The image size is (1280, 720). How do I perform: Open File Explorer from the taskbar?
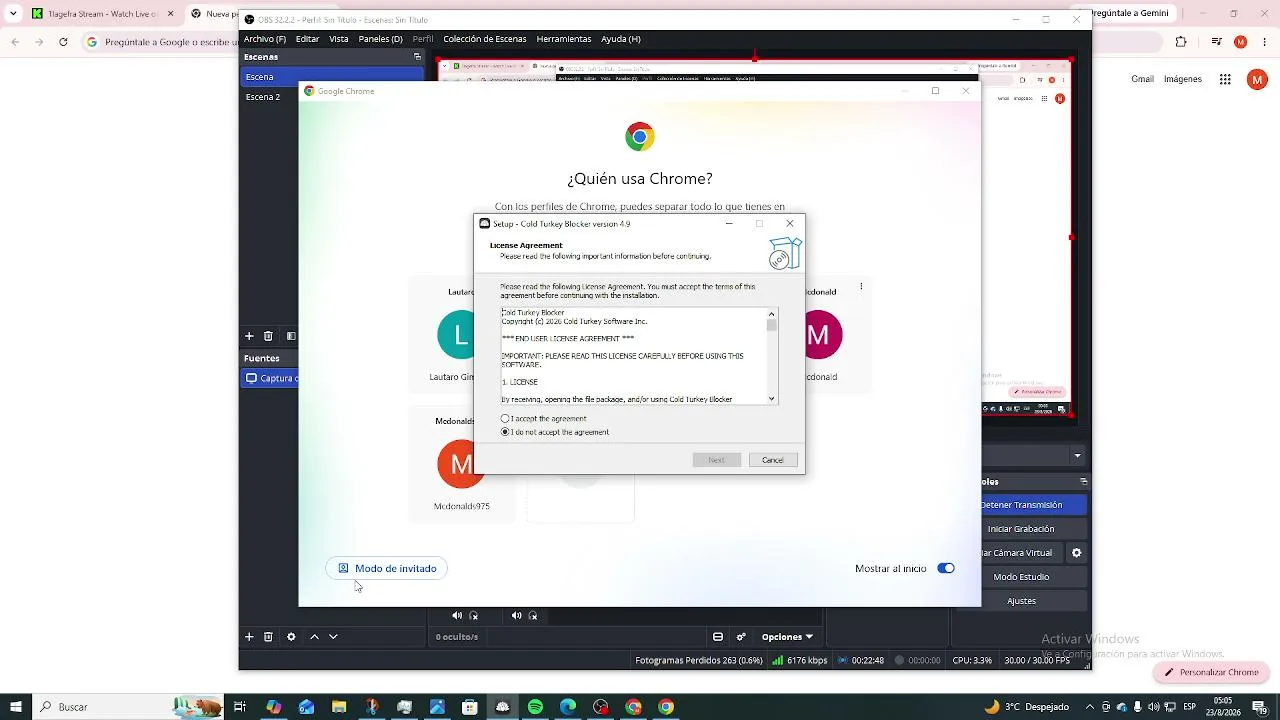click(339, 707)
